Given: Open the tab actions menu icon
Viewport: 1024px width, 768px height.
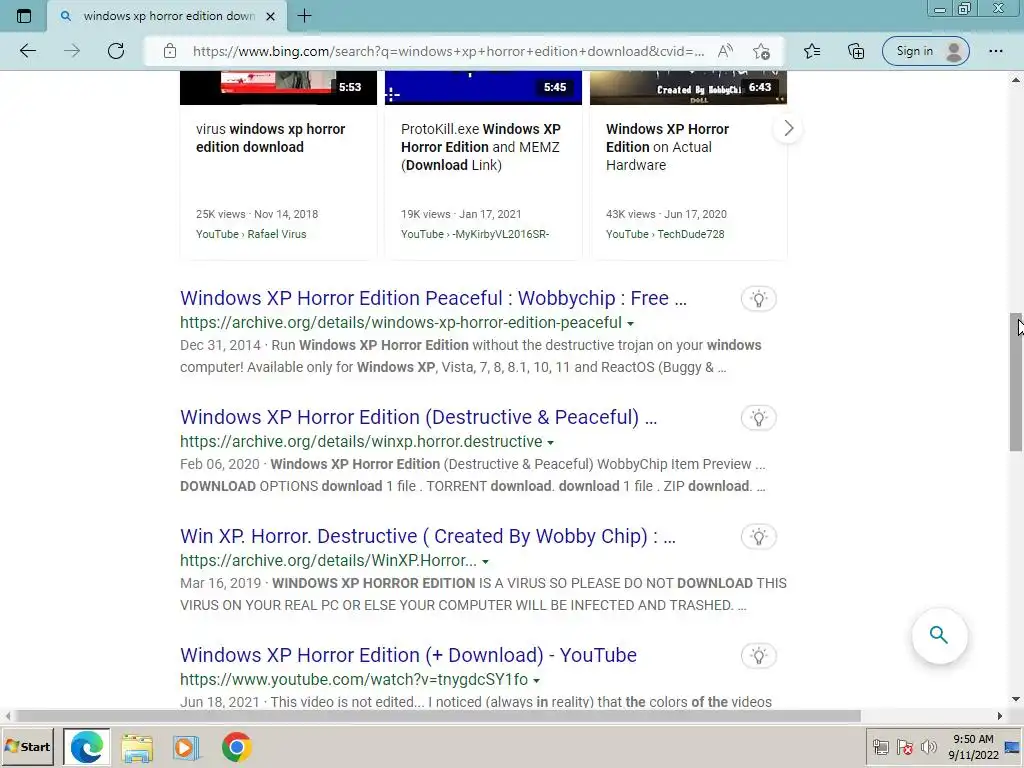Looking at the screenshot, I should coord(24,16).
